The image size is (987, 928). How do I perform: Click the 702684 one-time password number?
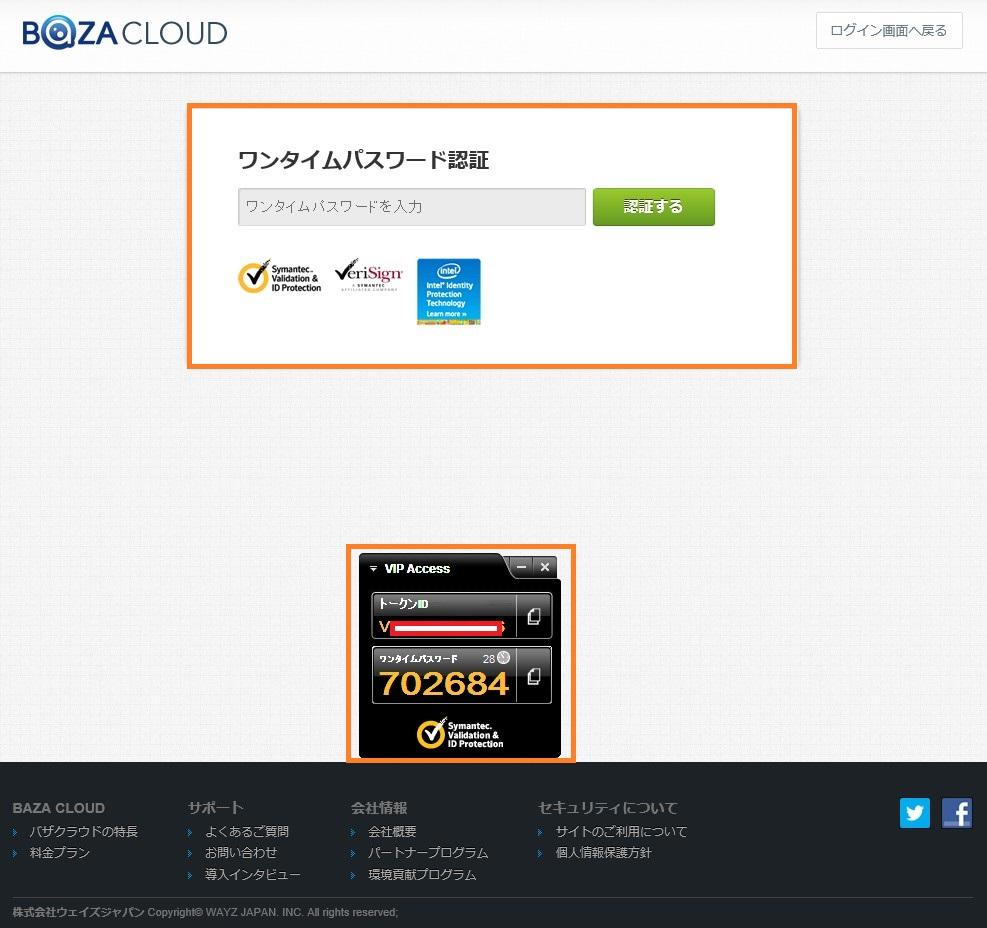[x=443, y=683]
